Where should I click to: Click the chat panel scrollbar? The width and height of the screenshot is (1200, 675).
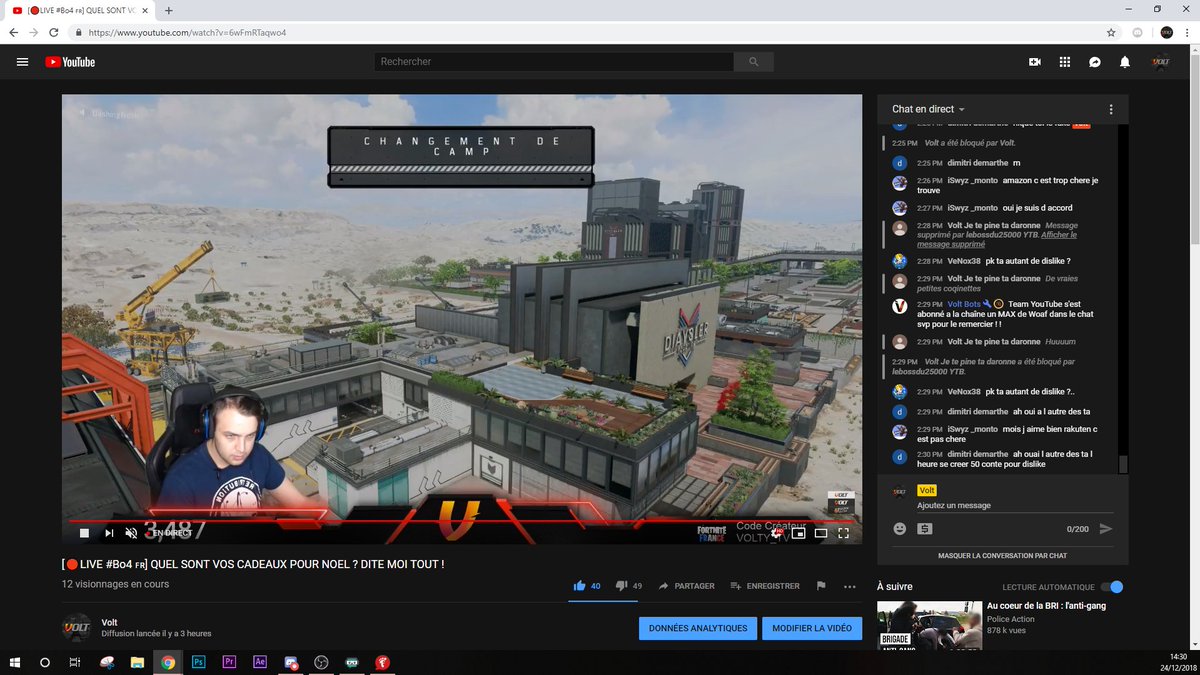(1123, 464)
